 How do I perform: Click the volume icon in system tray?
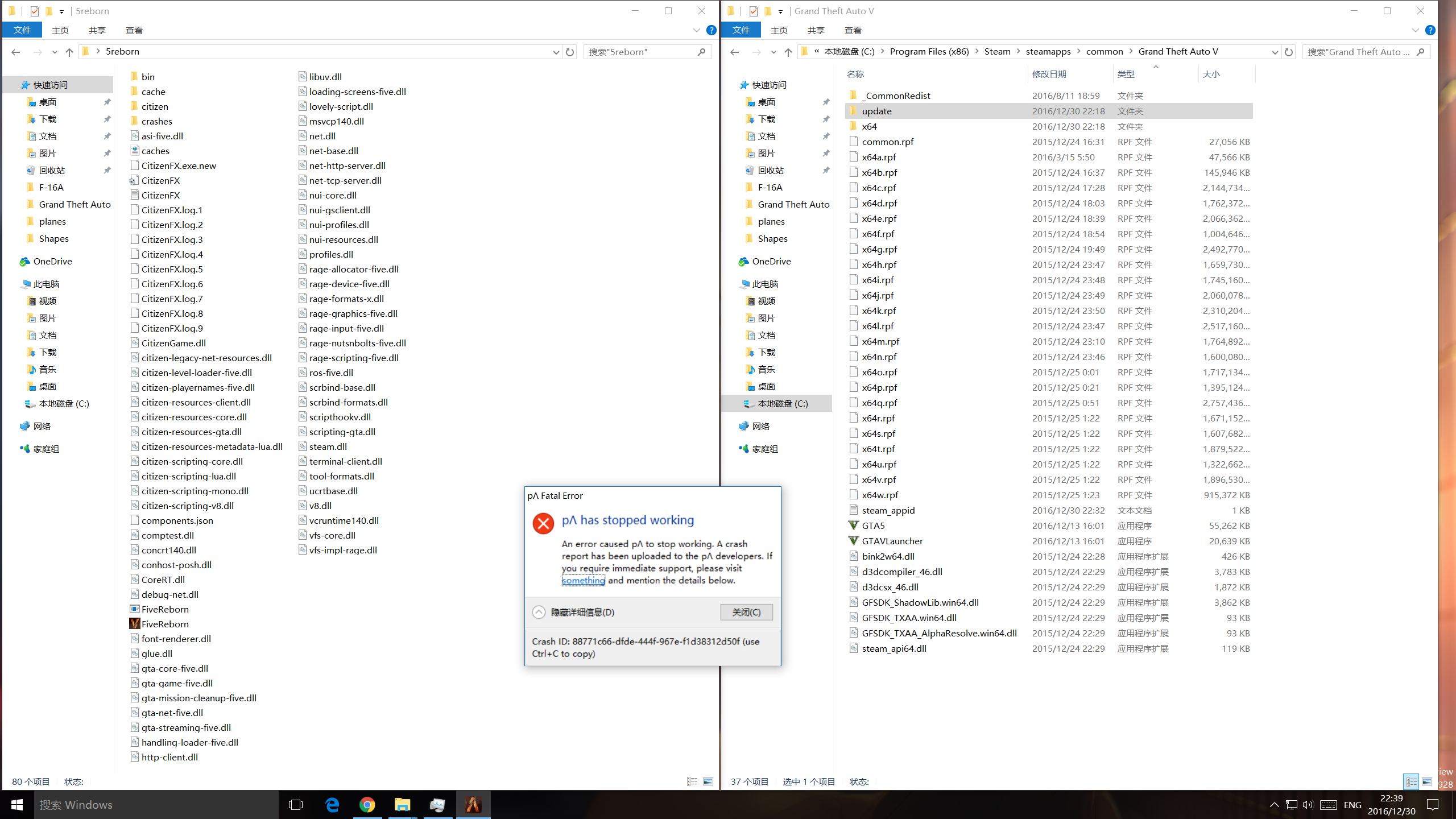click(x=1308, y=805)
